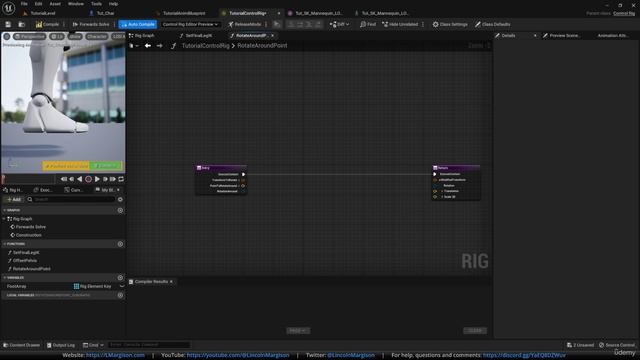This screenshot has width=640, height=360.
Task: Click the Forwards Solve toolbar button
Action: click(91, 24)
